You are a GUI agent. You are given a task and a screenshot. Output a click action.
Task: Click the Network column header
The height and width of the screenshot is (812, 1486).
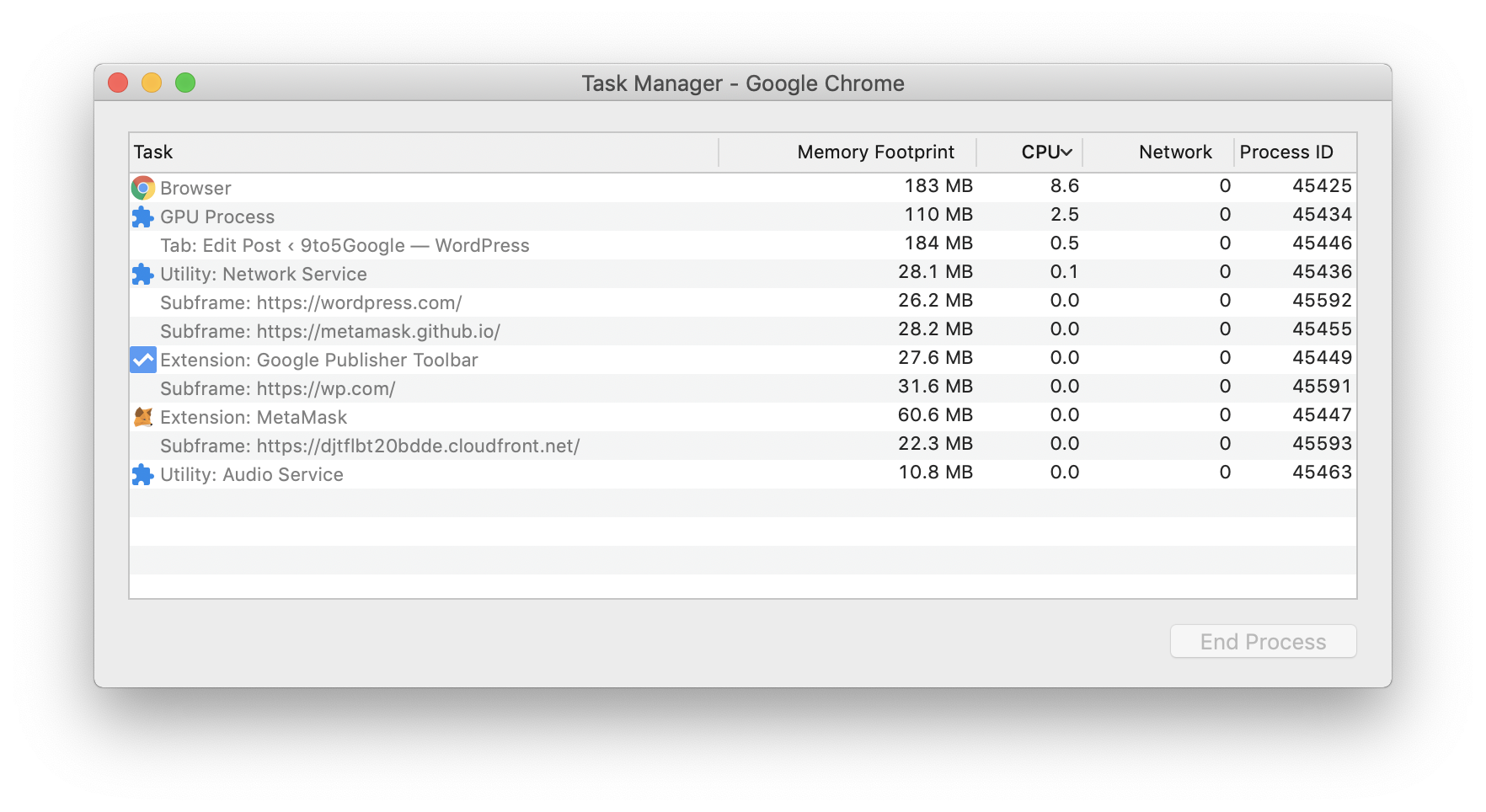coord(1175,152)
